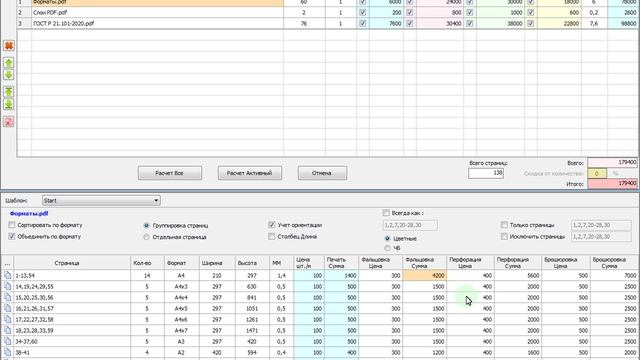Toggle print checkbox in Слои PDF.pdf row
Image resolution: width=640 pixels, height=360 pixels.
pyautogui.click(x=362, y=13)
